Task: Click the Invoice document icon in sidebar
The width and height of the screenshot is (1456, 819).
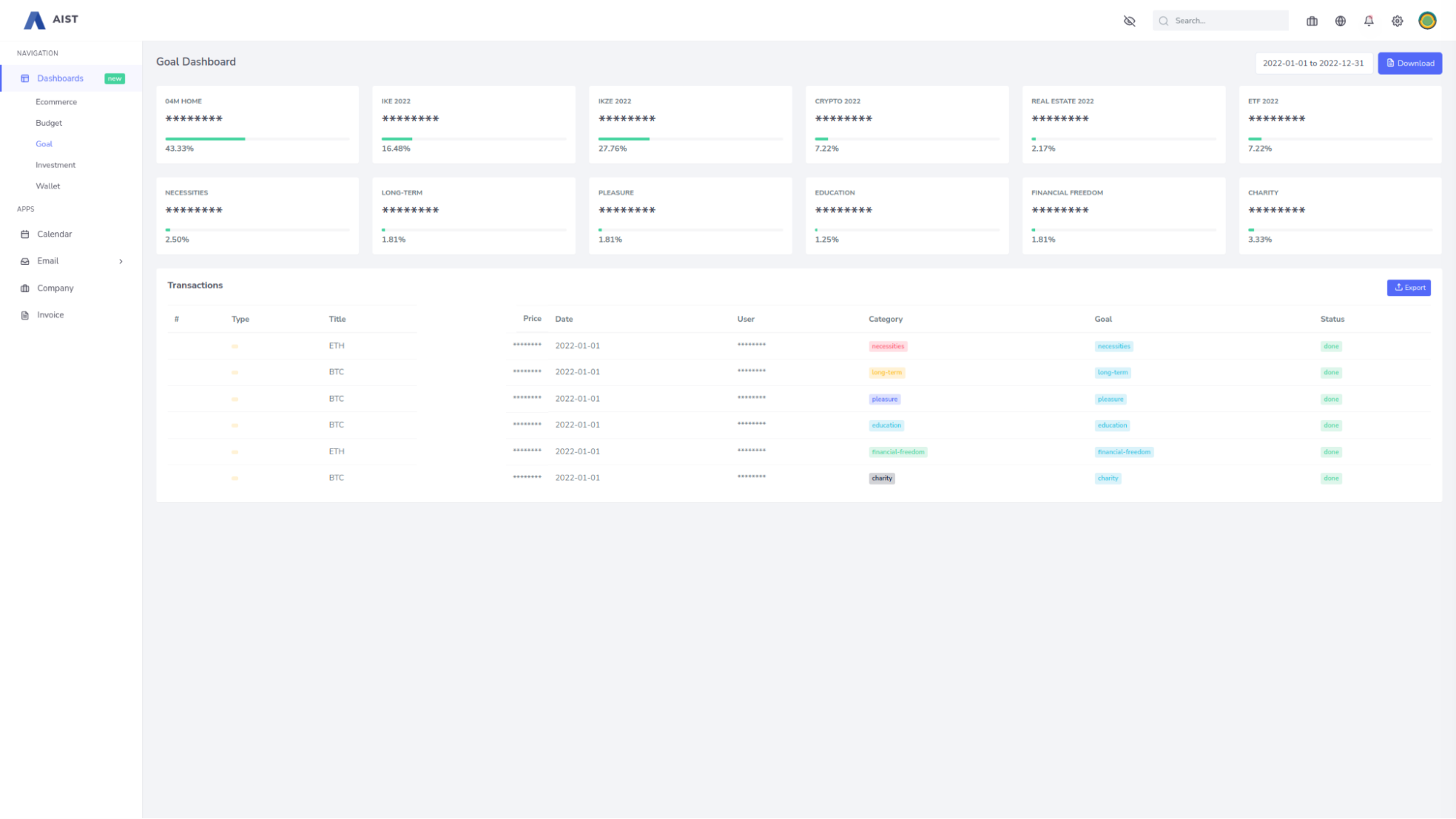Action: tap(25, 315)
